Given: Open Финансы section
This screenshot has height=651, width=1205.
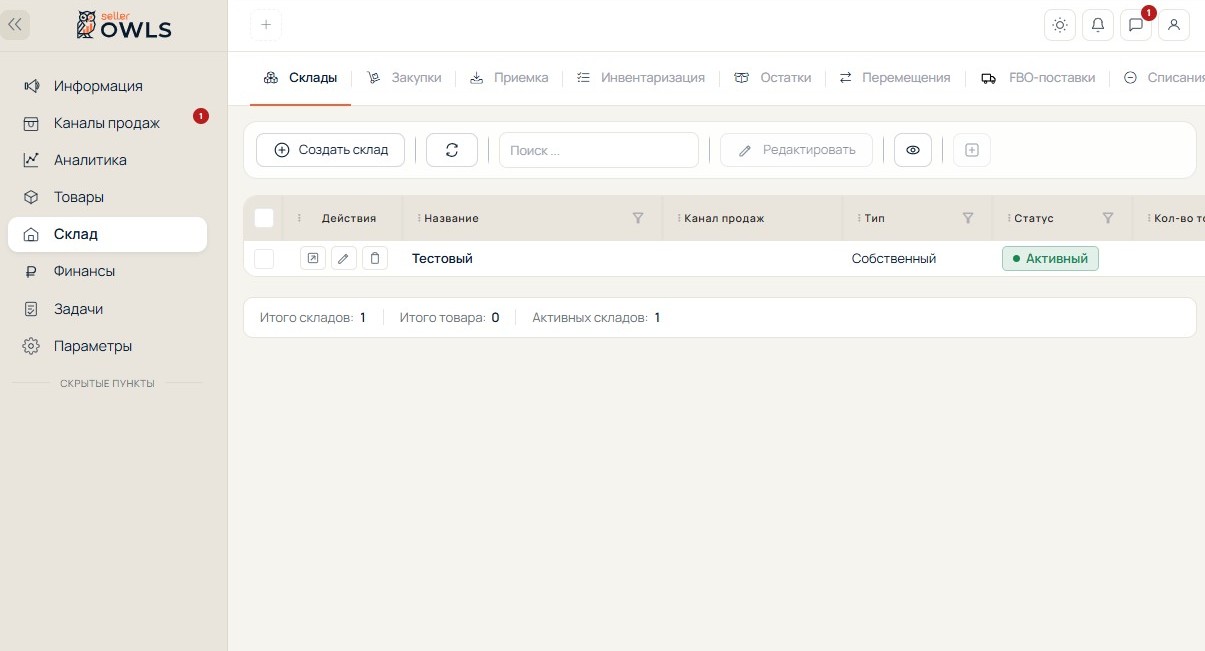Looking at the screenshot, I should click(x=107, y=271).
